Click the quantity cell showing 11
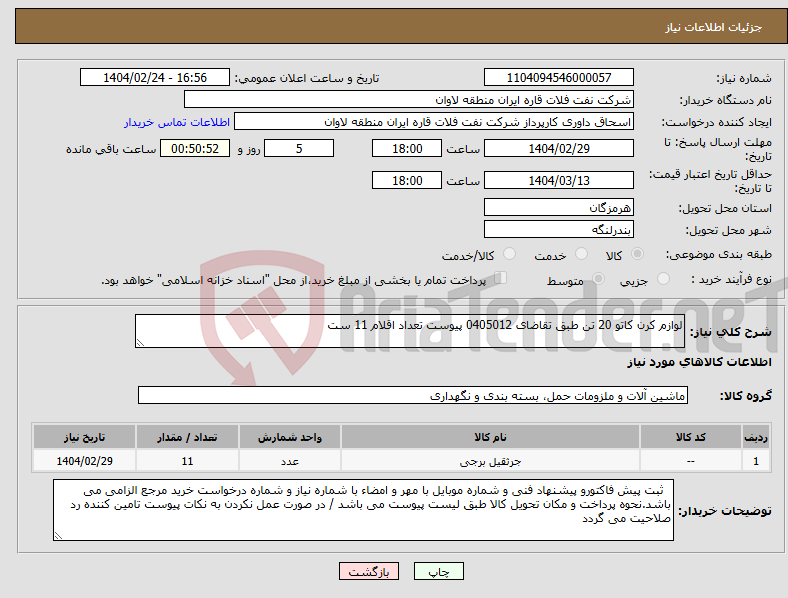 point(187,461)
